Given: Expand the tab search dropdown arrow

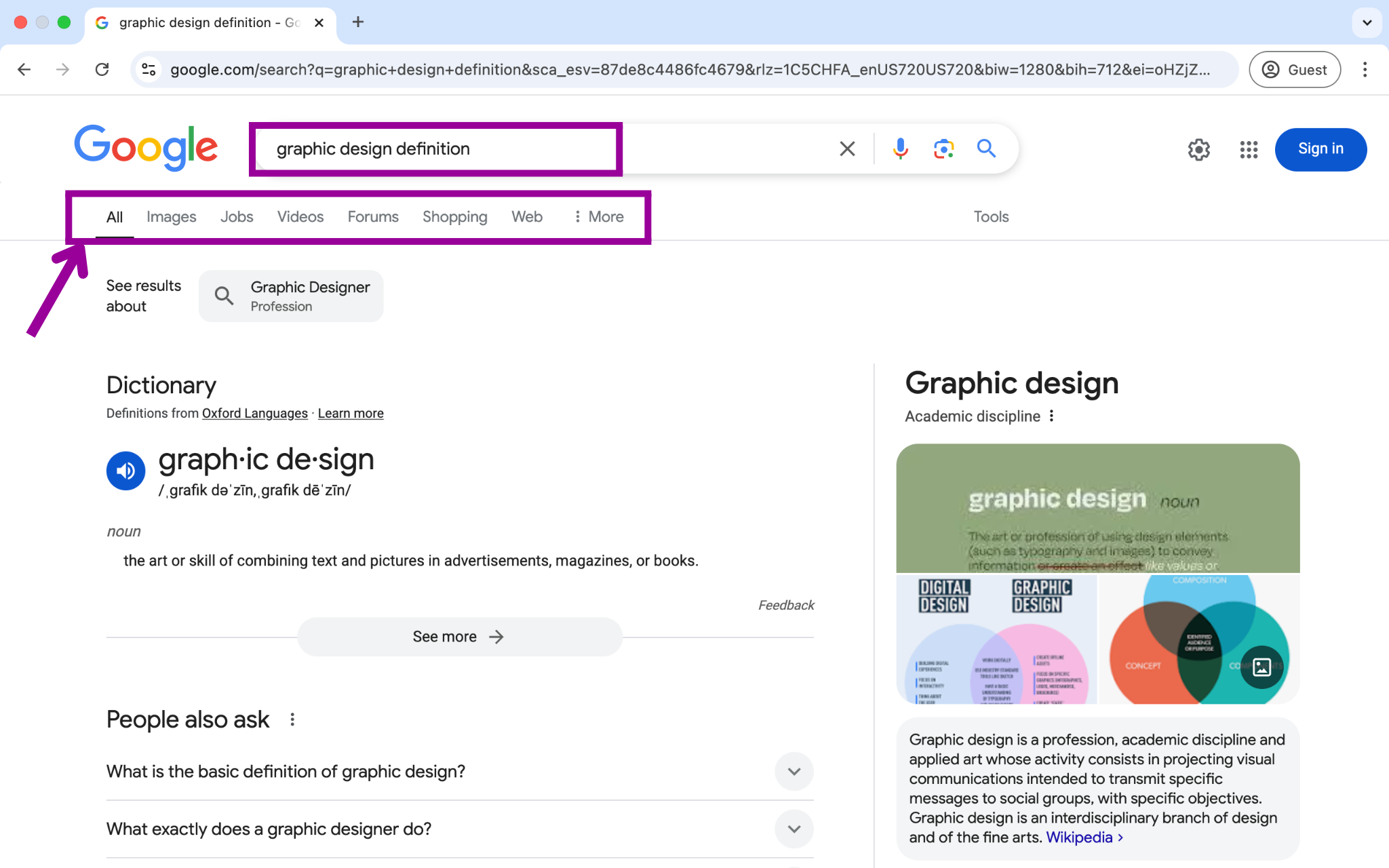Looking at the screenshot, I should (1367, 22).
